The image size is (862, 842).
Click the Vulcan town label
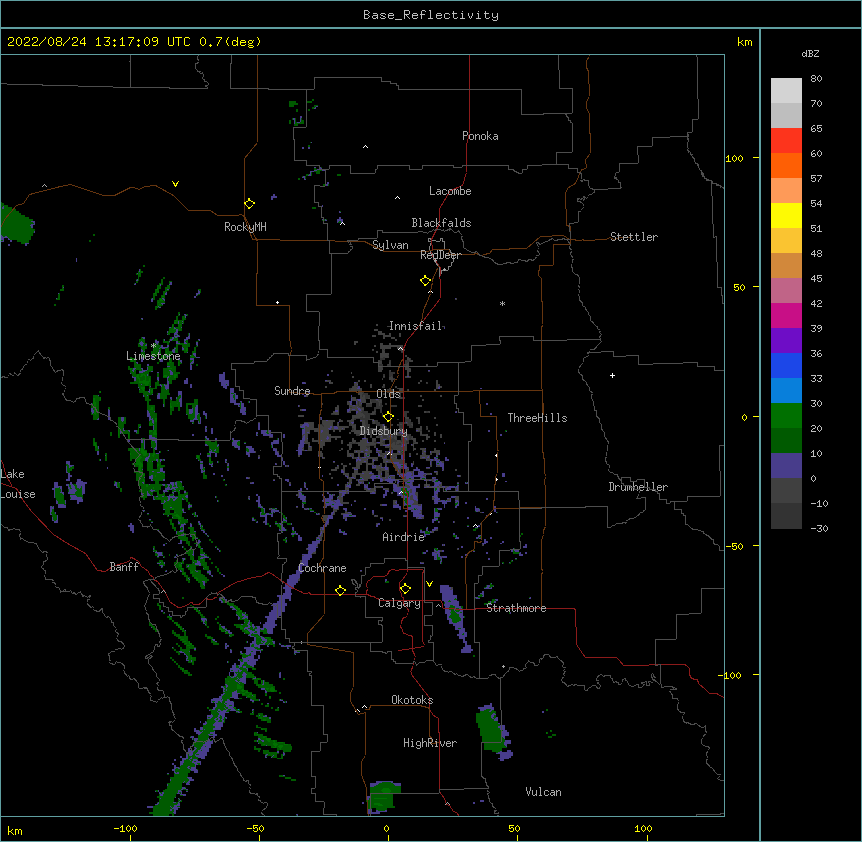coord(543,792)
